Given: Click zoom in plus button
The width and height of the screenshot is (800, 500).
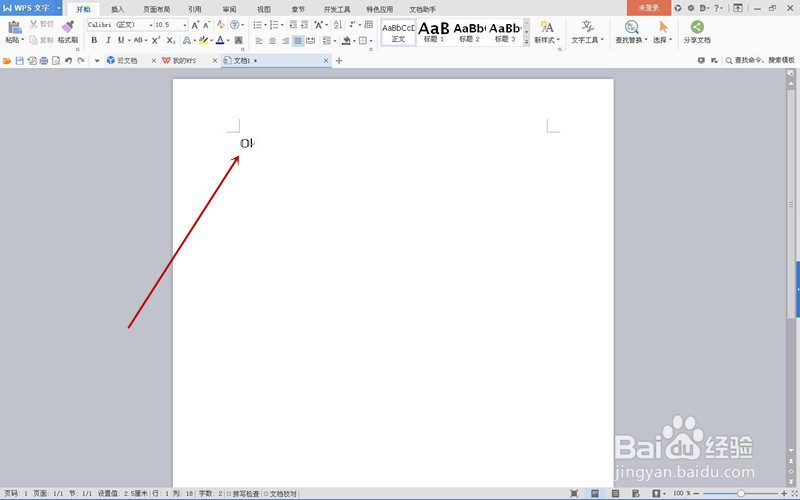Looking at the screenshot, I should (x=784, y=493).
